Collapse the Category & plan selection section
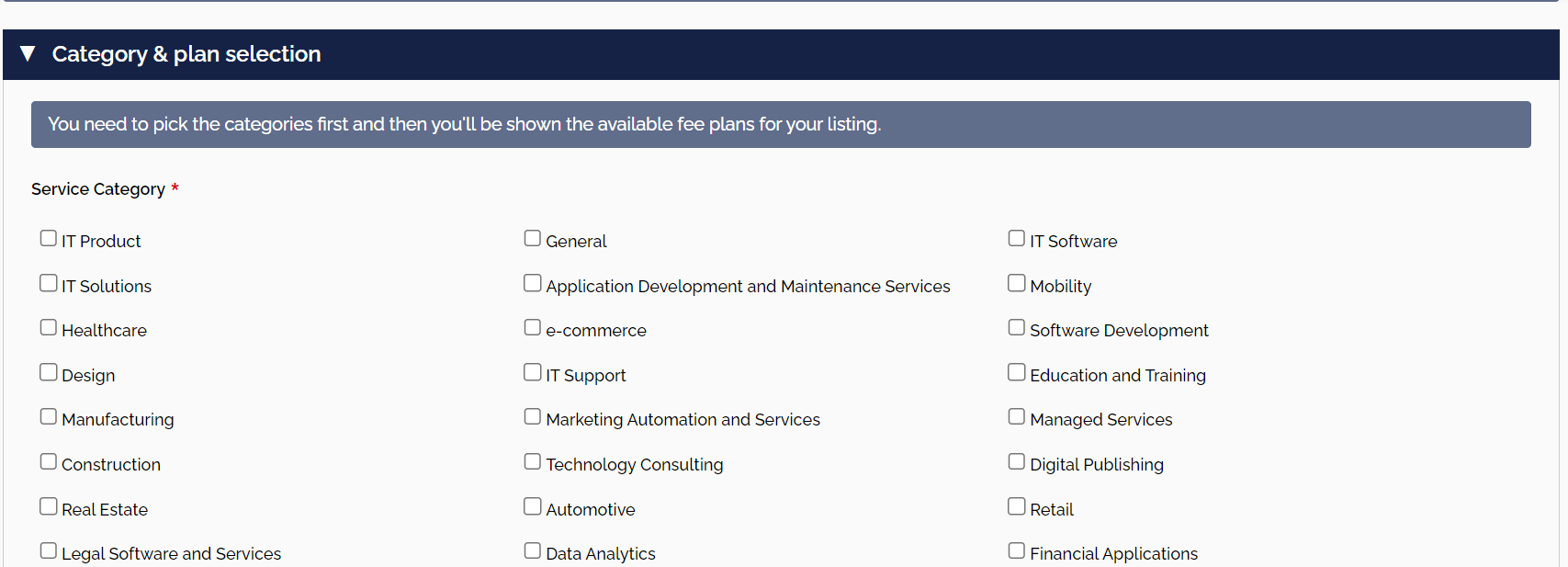 click(28, 54)
